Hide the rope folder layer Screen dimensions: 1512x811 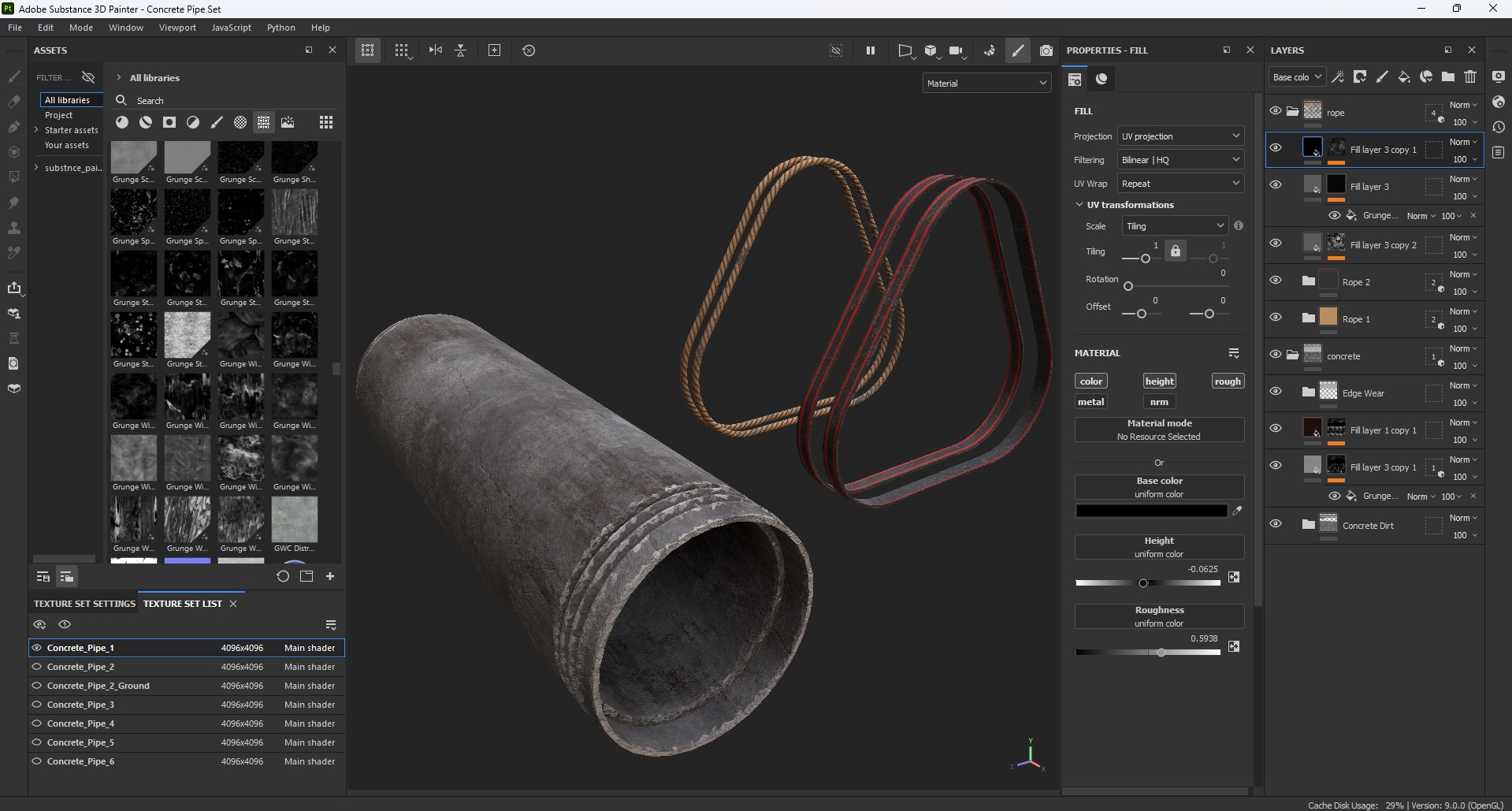1276,111
